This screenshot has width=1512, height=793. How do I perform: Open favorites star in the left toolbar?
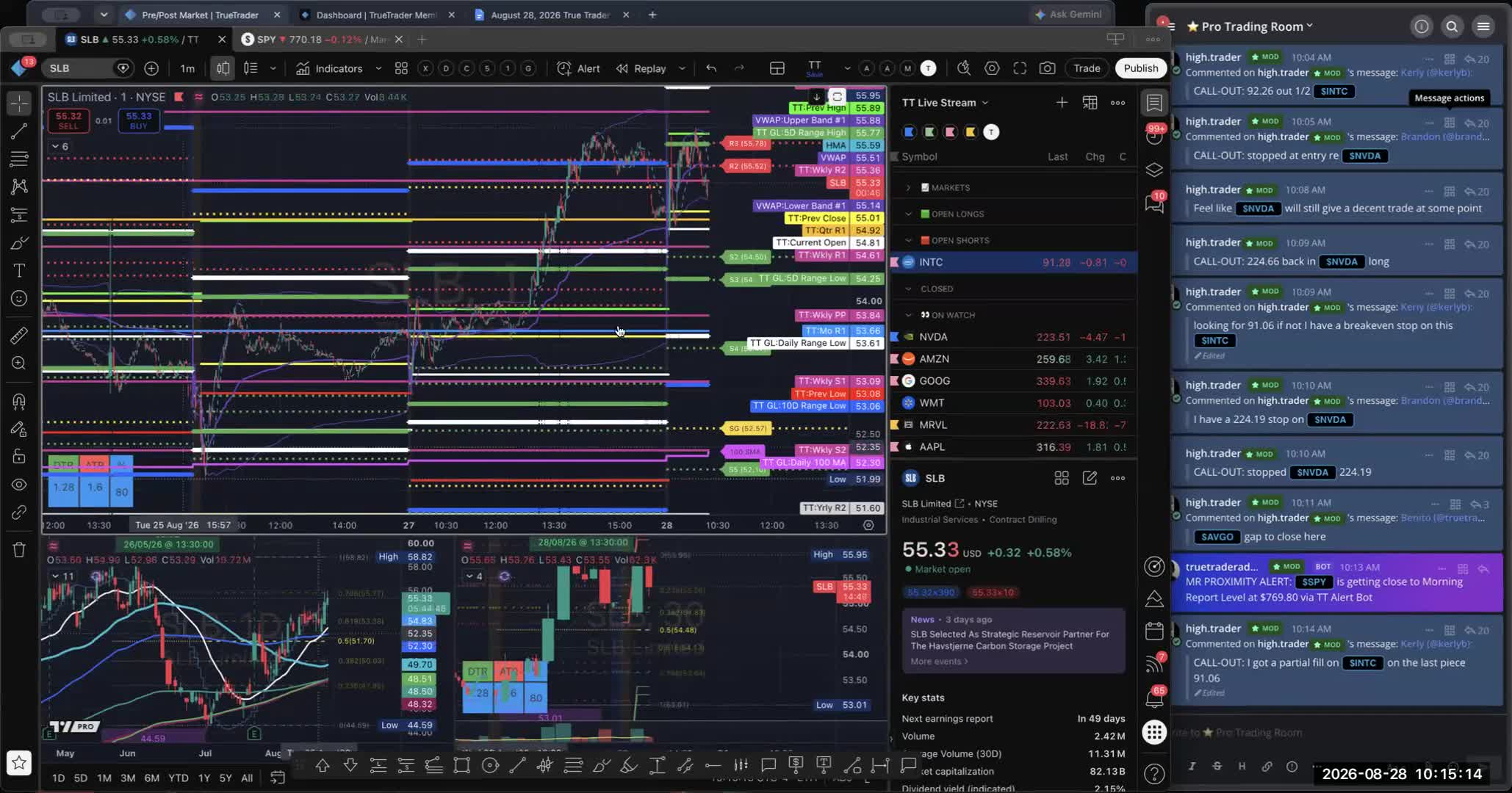19,763
